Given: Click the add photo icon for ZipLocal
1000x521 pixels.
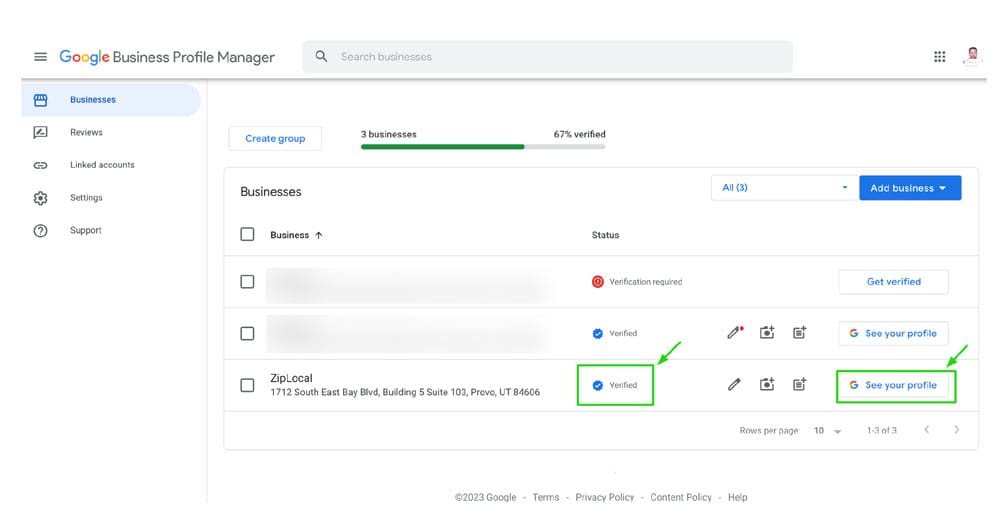Looking at the screenshot, I should point(767,385).
